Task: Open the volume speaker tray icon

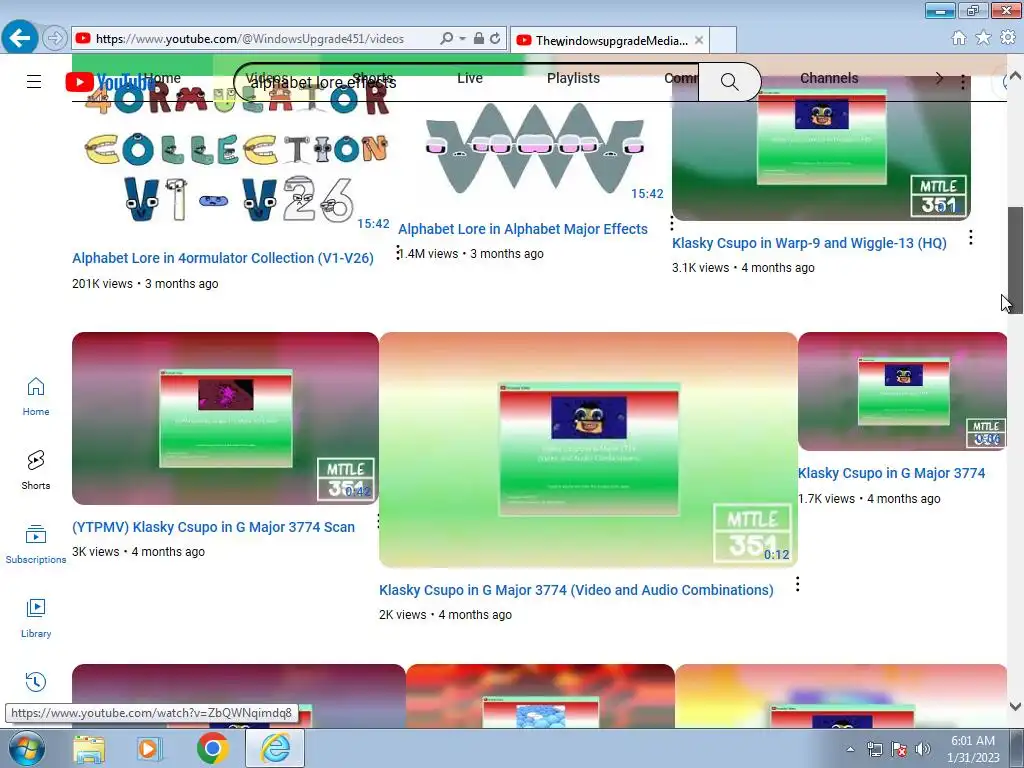Action: tap(923, 749)
